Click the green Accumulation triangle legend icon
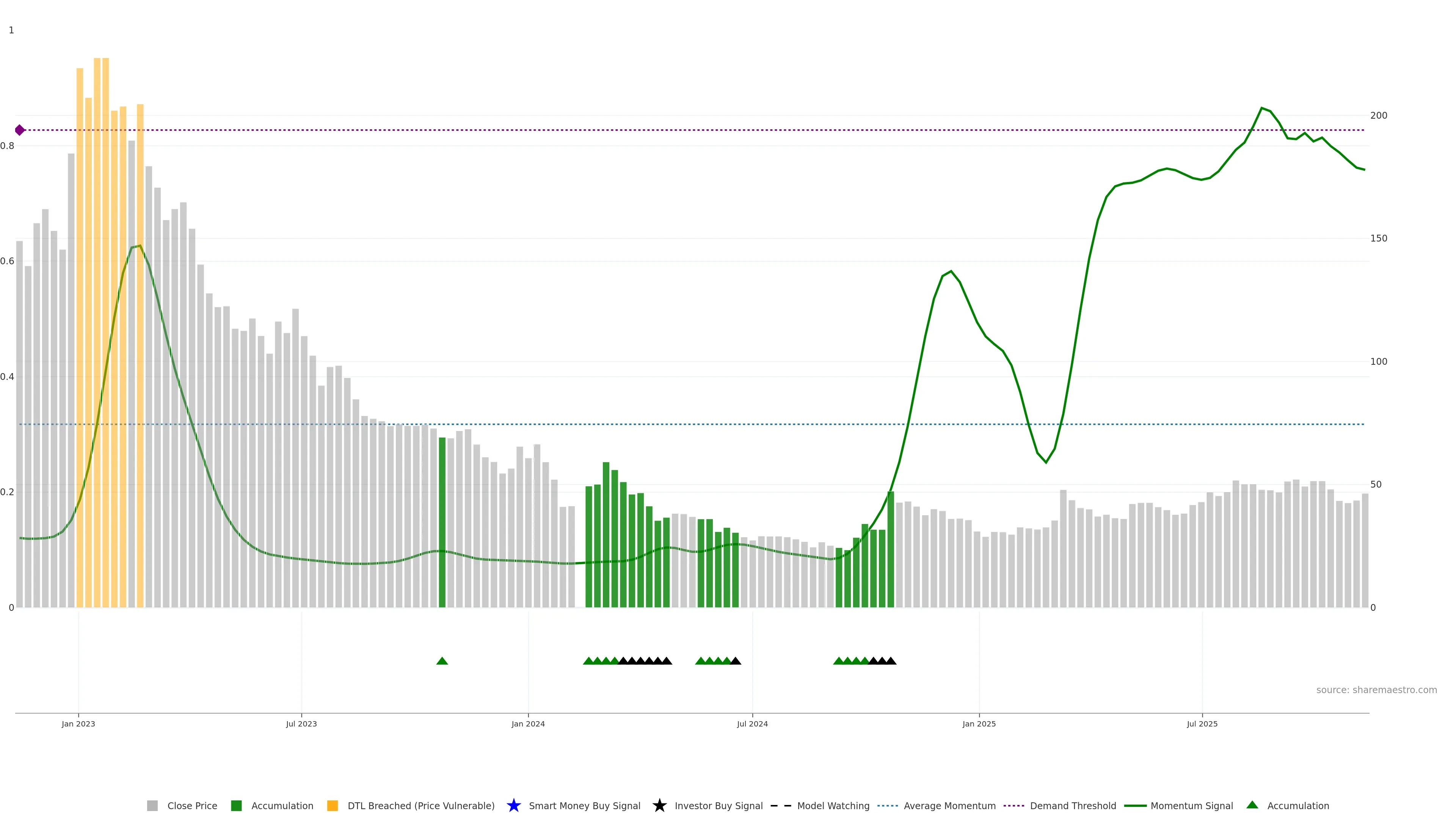This screenshot has width=1456, height=819. coord(1252,805)
